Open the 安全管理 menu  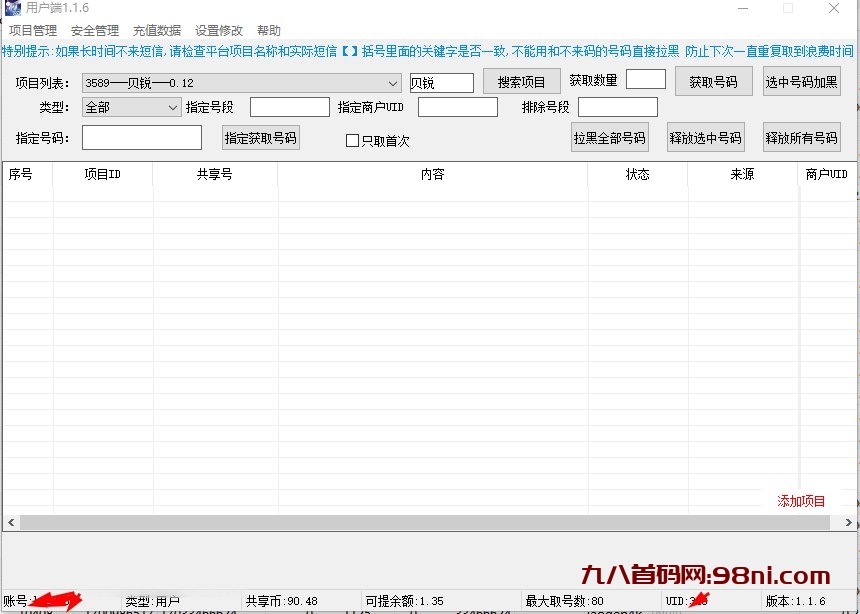click(94, 30)
